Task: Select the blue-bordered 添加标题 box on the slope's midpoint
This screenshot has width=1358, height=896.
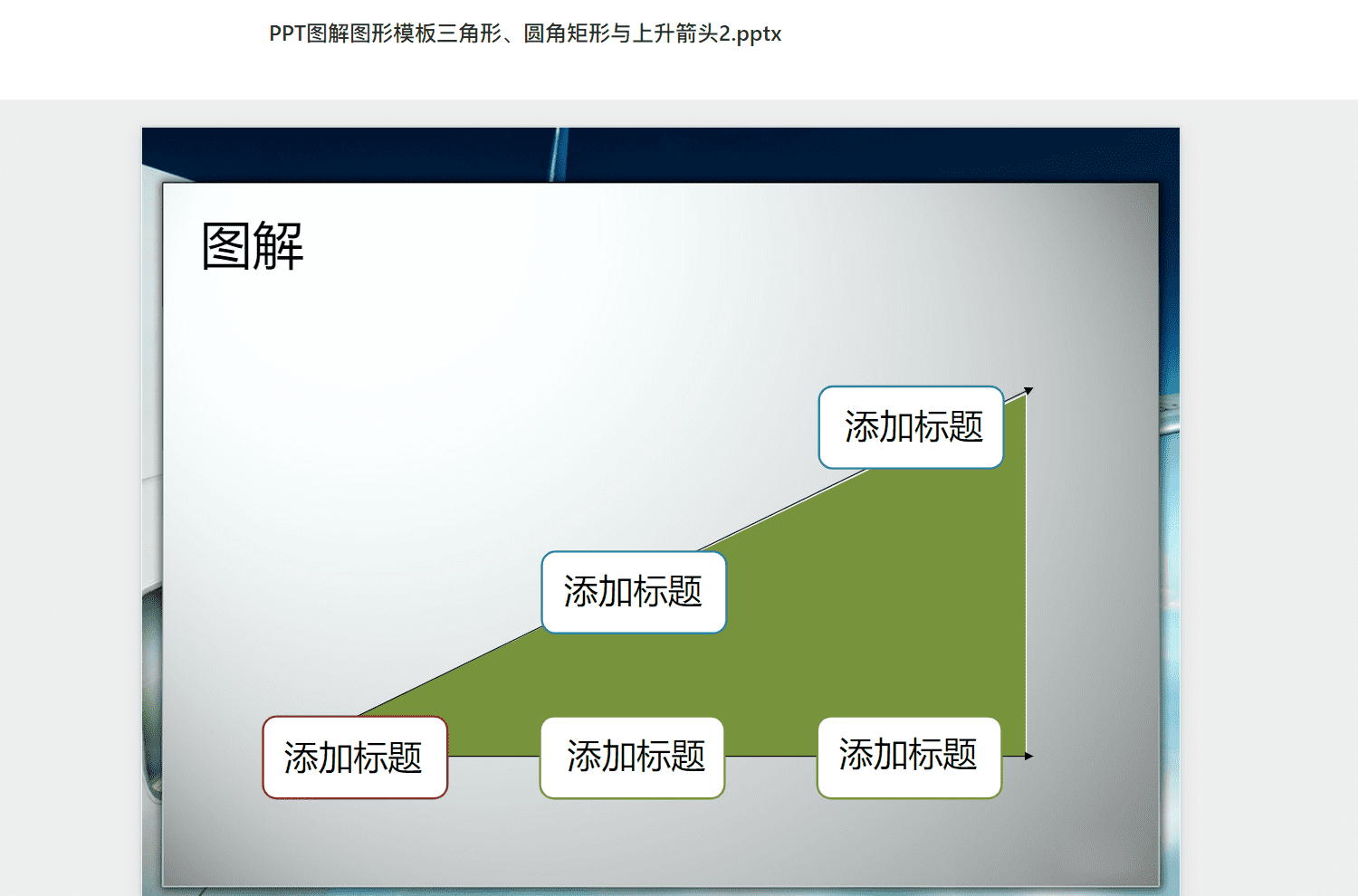Action: click(x=634, y=592)
